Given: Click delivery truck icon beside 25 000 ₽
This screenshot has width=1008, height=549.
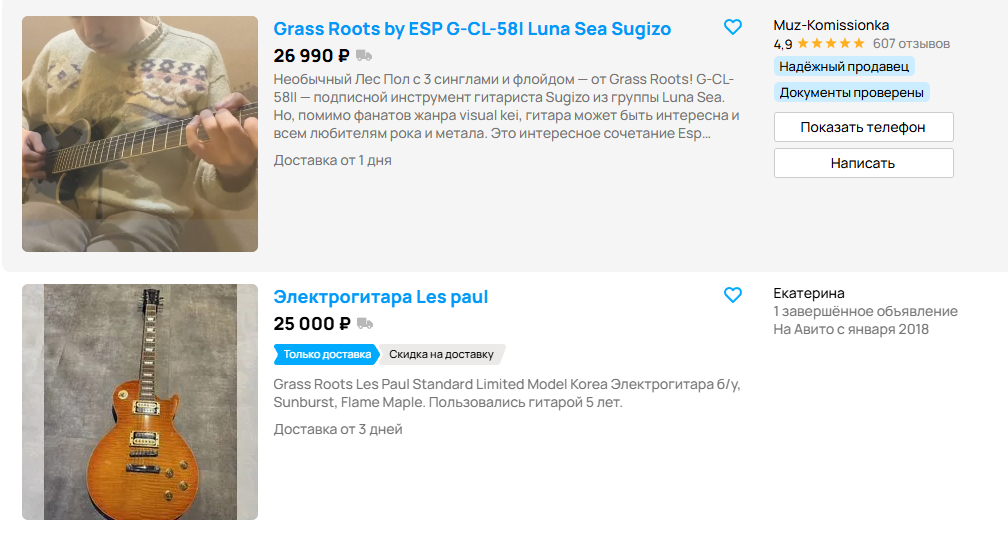Looking at the screenshot, I should tap(364, 323).
